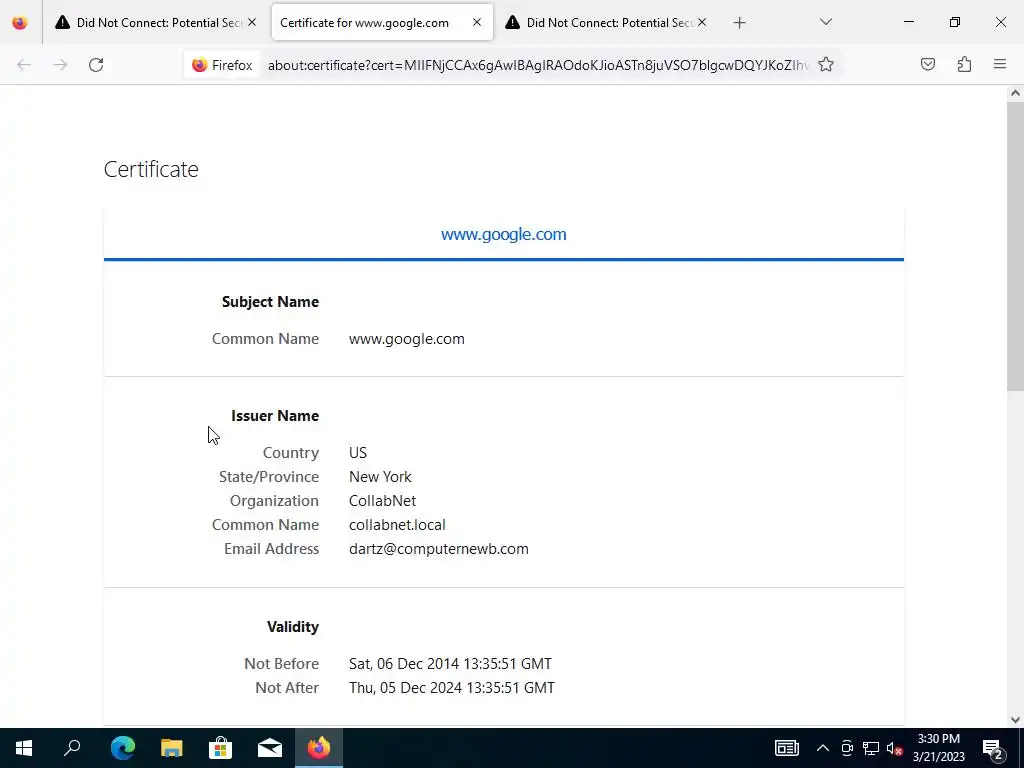Open the Windows Start menu
This screenshot has width=1024, height=768.
click(24, 748)
